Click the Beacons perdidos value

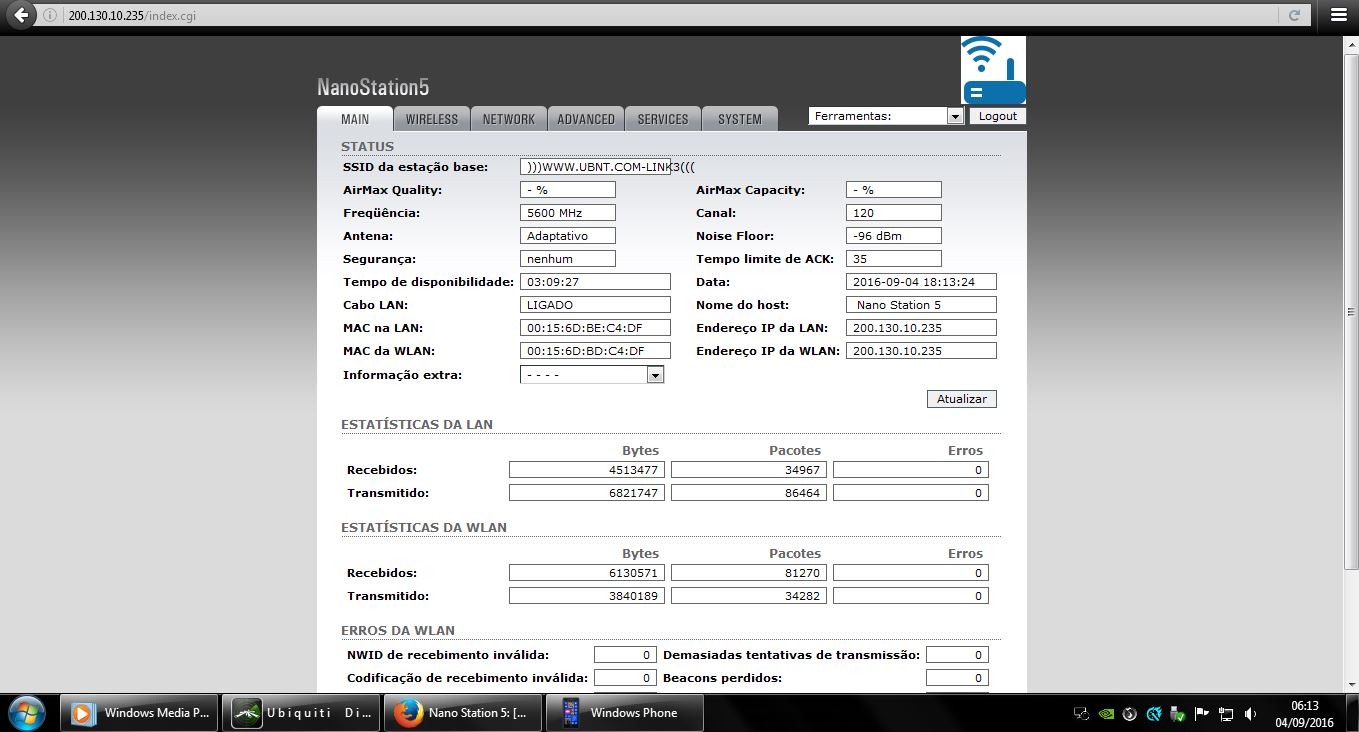[x=957, y=678]
